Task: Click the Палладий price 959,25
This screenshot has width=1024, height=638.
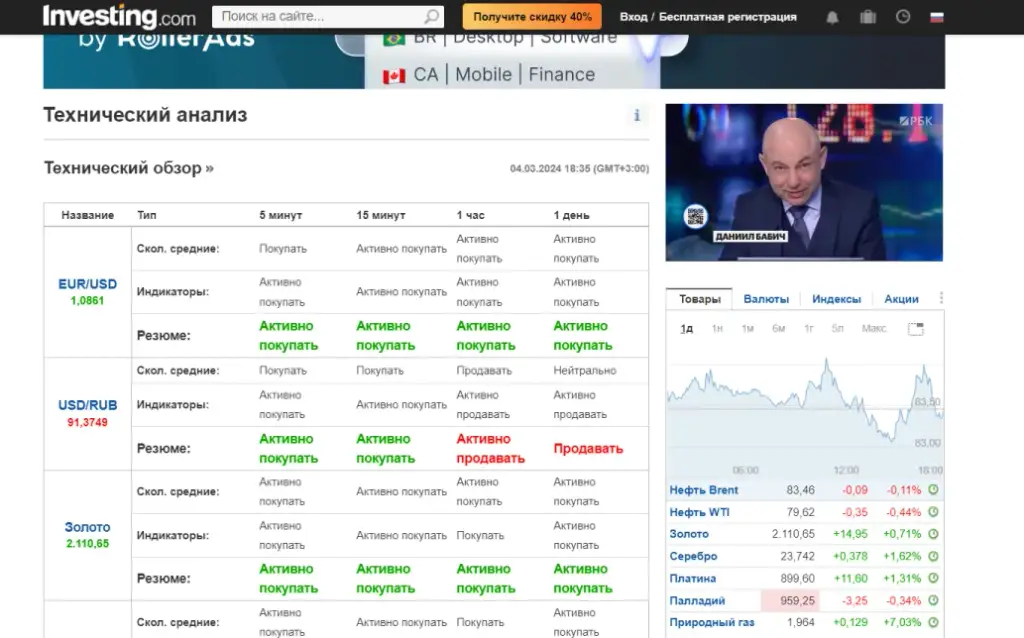Action: [797, 601]
